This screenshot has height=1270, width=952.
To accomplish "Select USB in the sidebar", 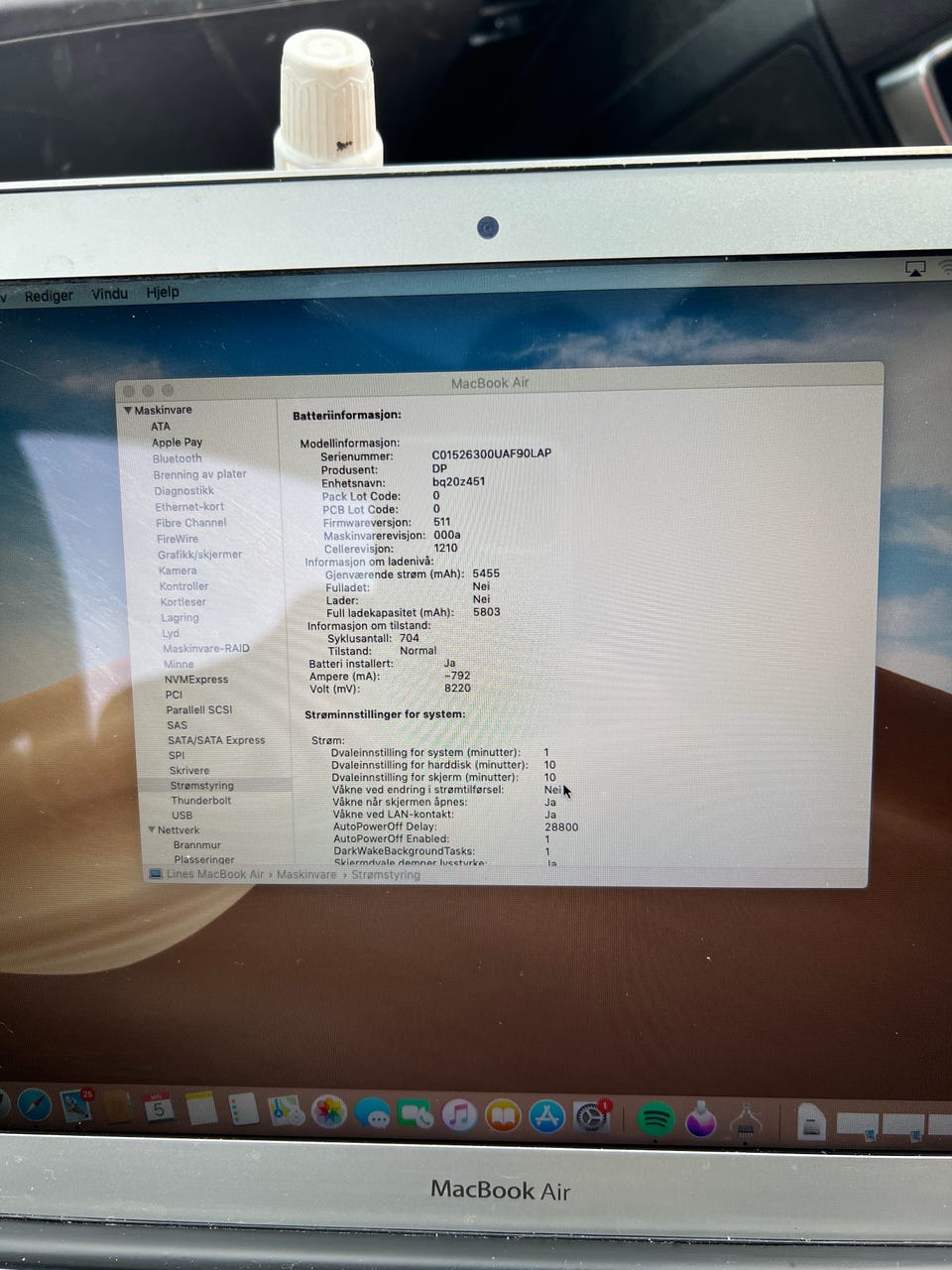I will click(182, 816).
